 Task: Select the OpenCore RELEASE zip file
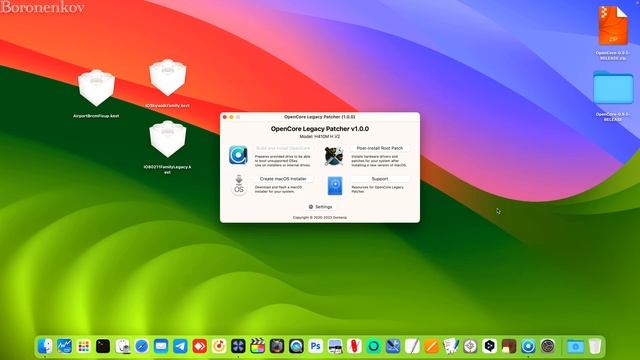(613, 33)
